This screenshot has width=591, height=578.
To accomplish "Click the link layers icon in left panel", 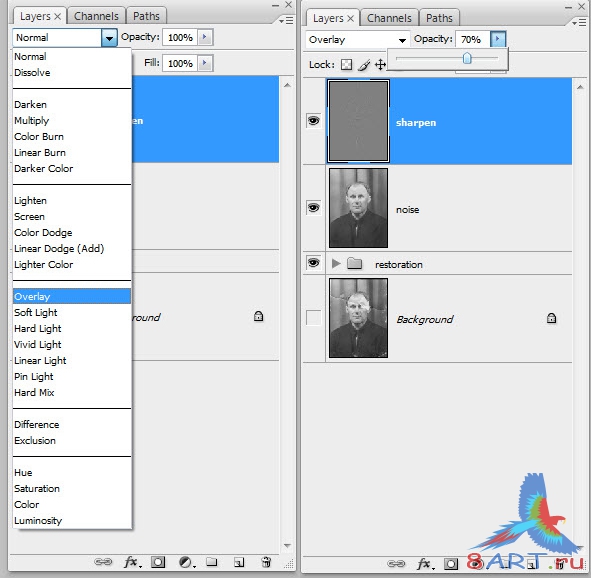I will tap(103, 562).
